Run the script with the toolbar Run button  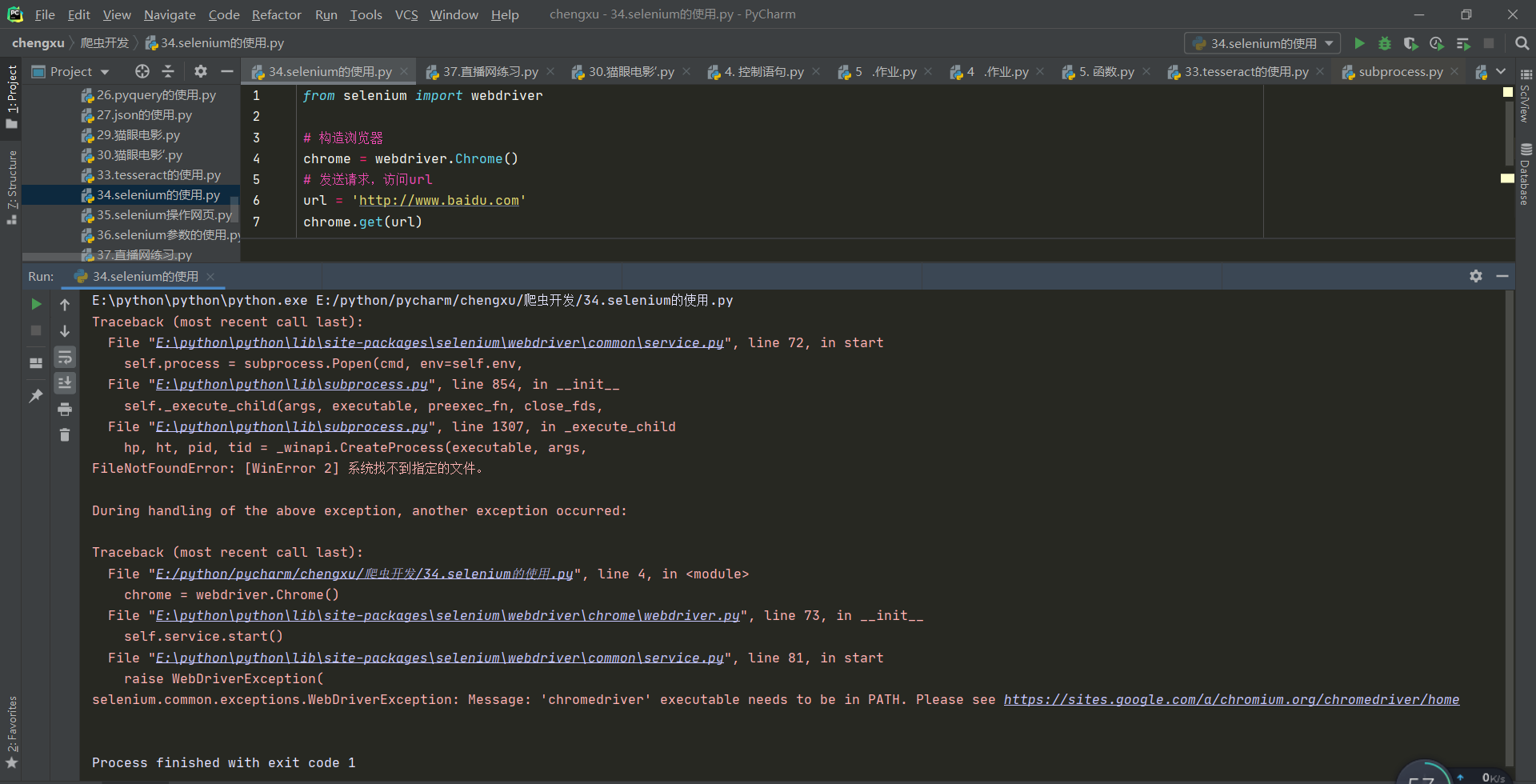pyautogui.click(x=1359, y=43)
